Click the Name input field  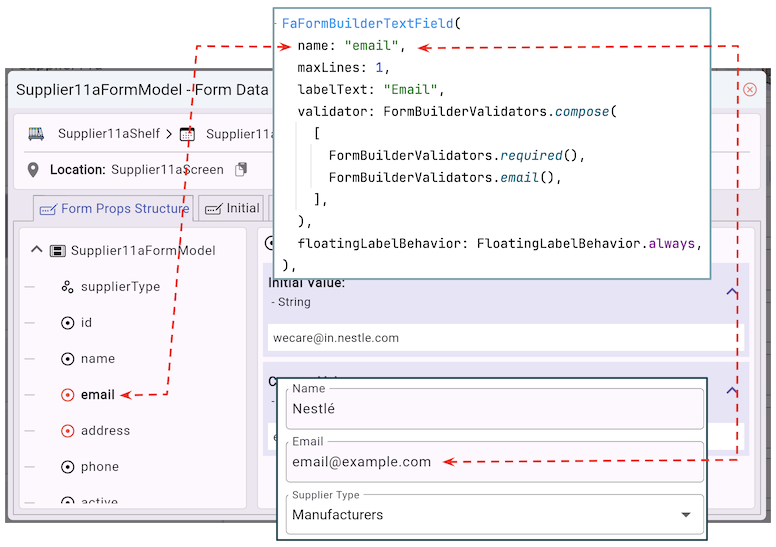click(x=494, y=409)
